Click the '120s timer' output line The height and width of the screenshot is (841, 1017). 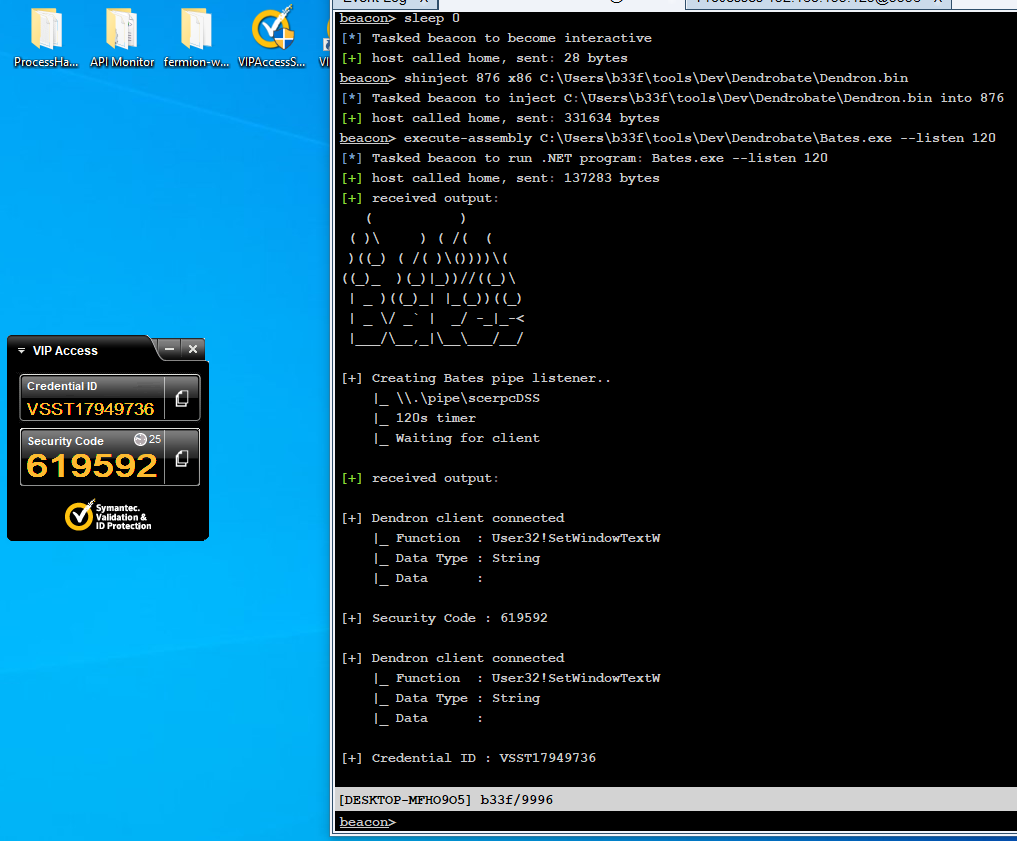click(425, 418)
